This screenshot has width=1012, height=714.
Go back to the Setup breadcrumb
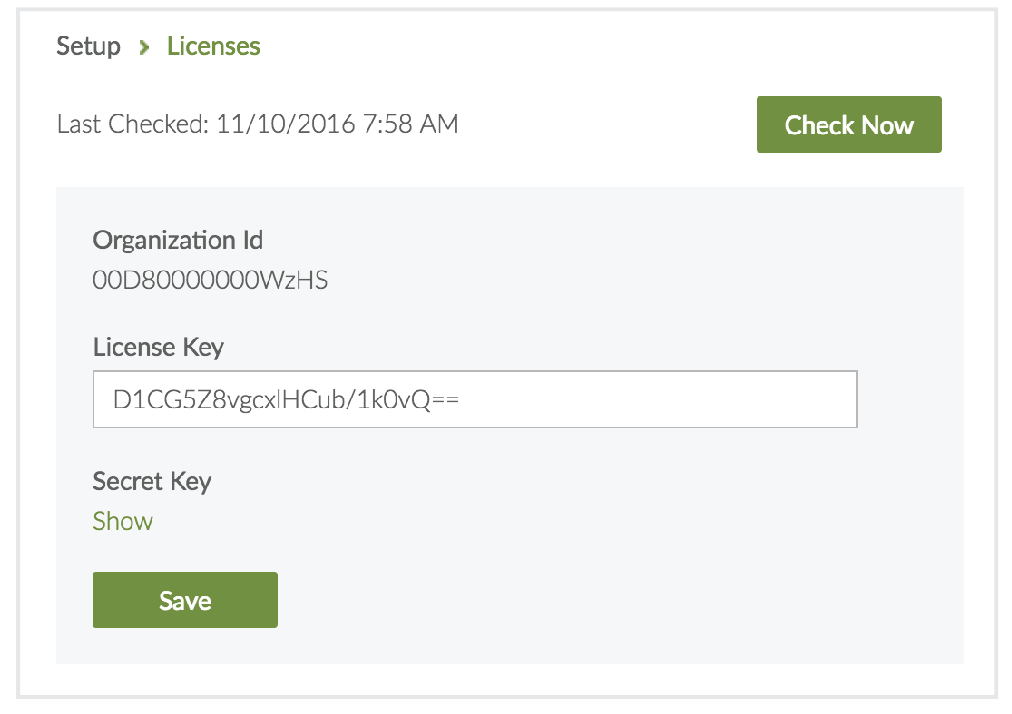tap(88, 47)
